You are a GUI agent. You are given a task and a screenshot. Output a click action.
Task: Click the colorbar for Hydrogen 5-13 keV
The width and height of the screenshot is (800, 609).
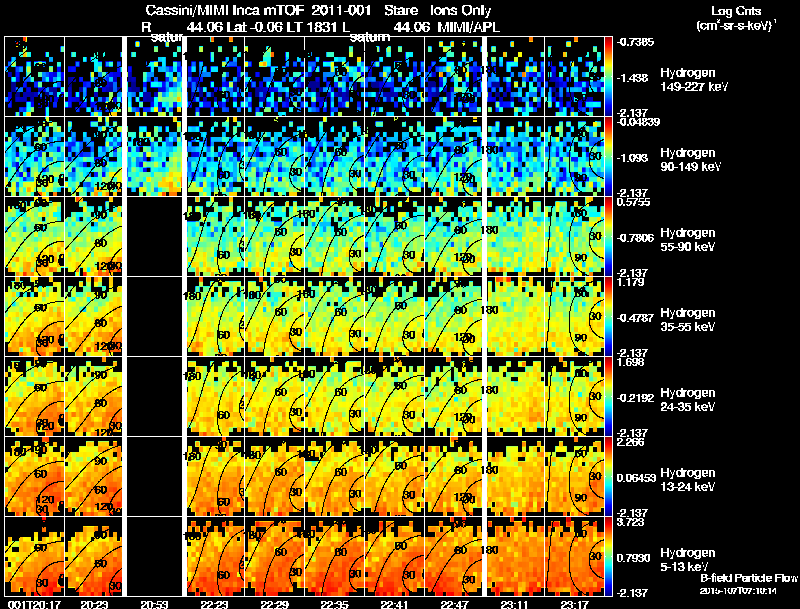[x=608, y=557]
